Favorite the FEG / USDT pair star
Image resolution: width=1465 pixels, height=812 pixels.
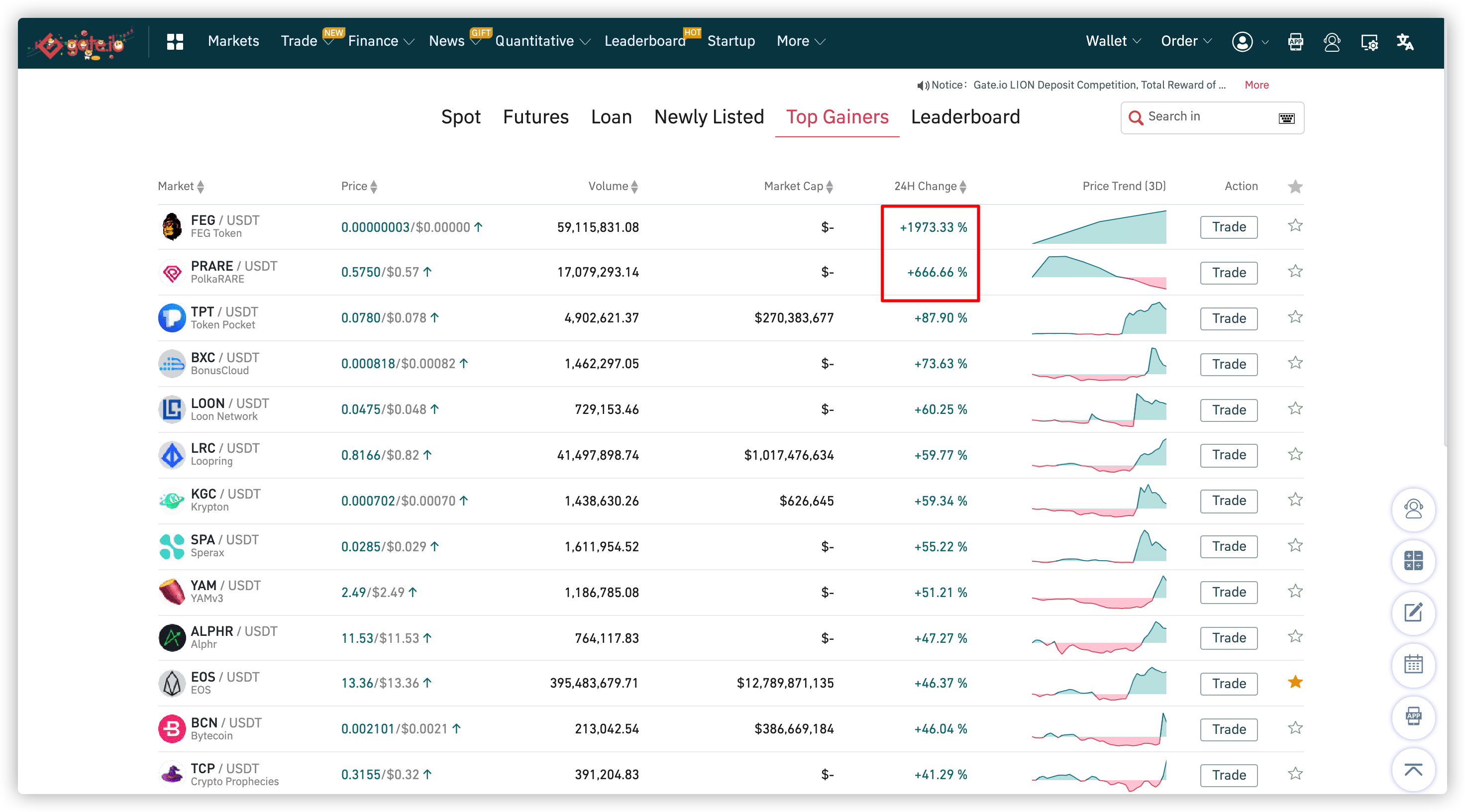(x=1295, y=225)
